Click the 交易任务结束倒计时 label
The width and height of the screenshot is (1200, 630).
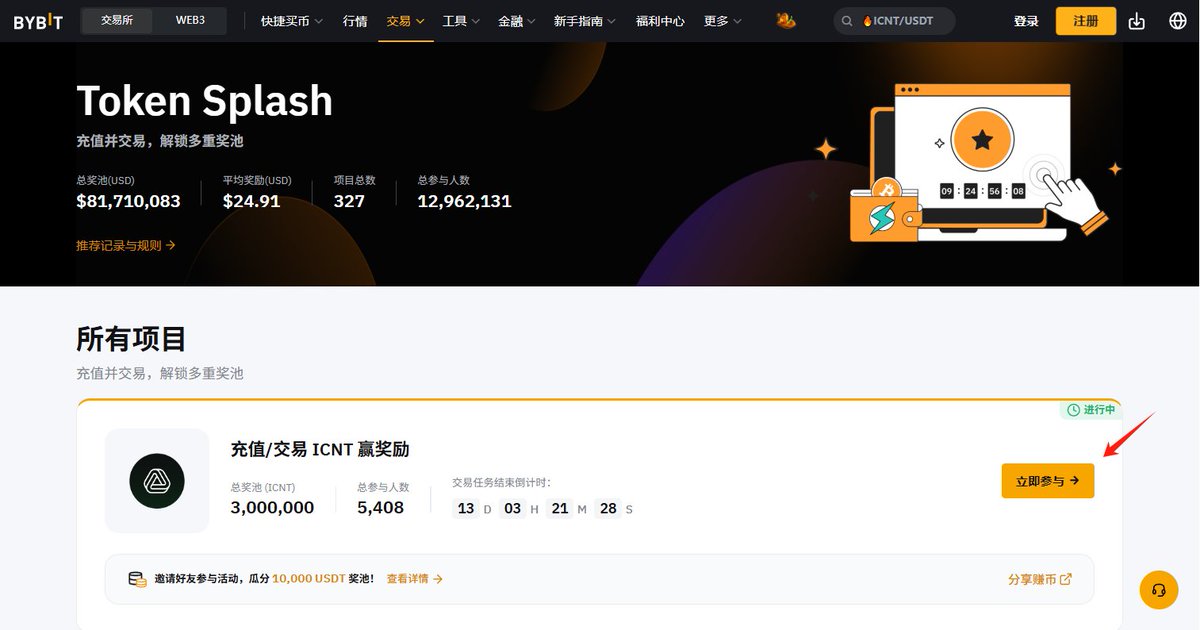[502, 482]
